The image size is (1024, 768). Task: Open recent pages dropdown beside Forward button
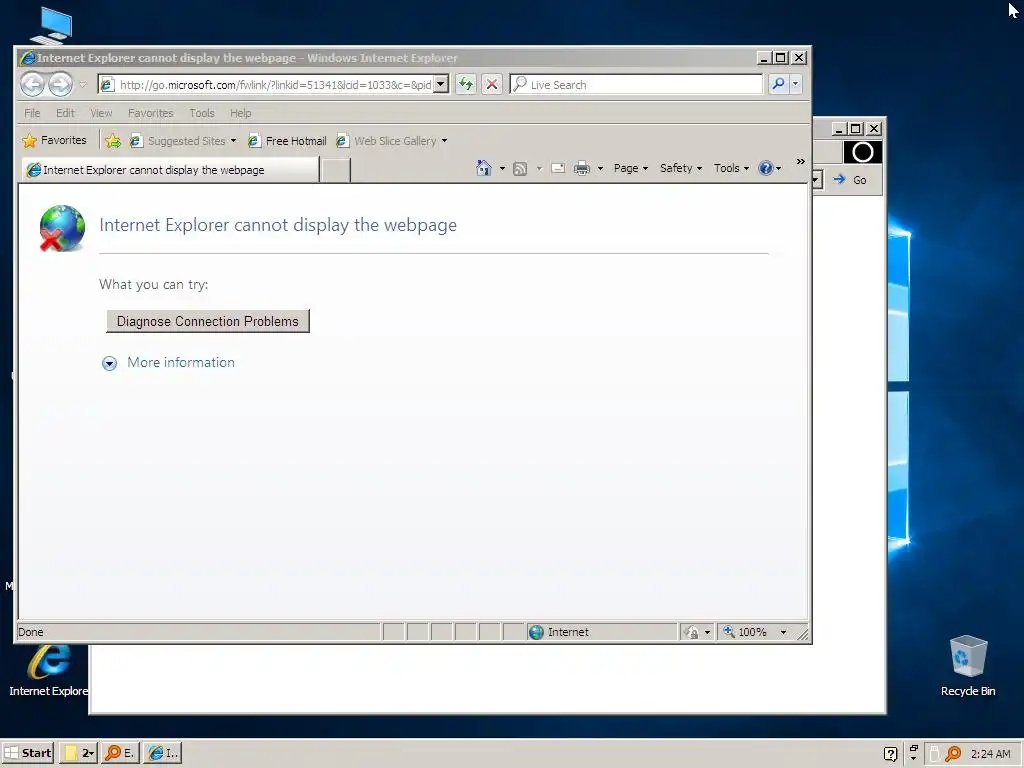tap(82, 84)
